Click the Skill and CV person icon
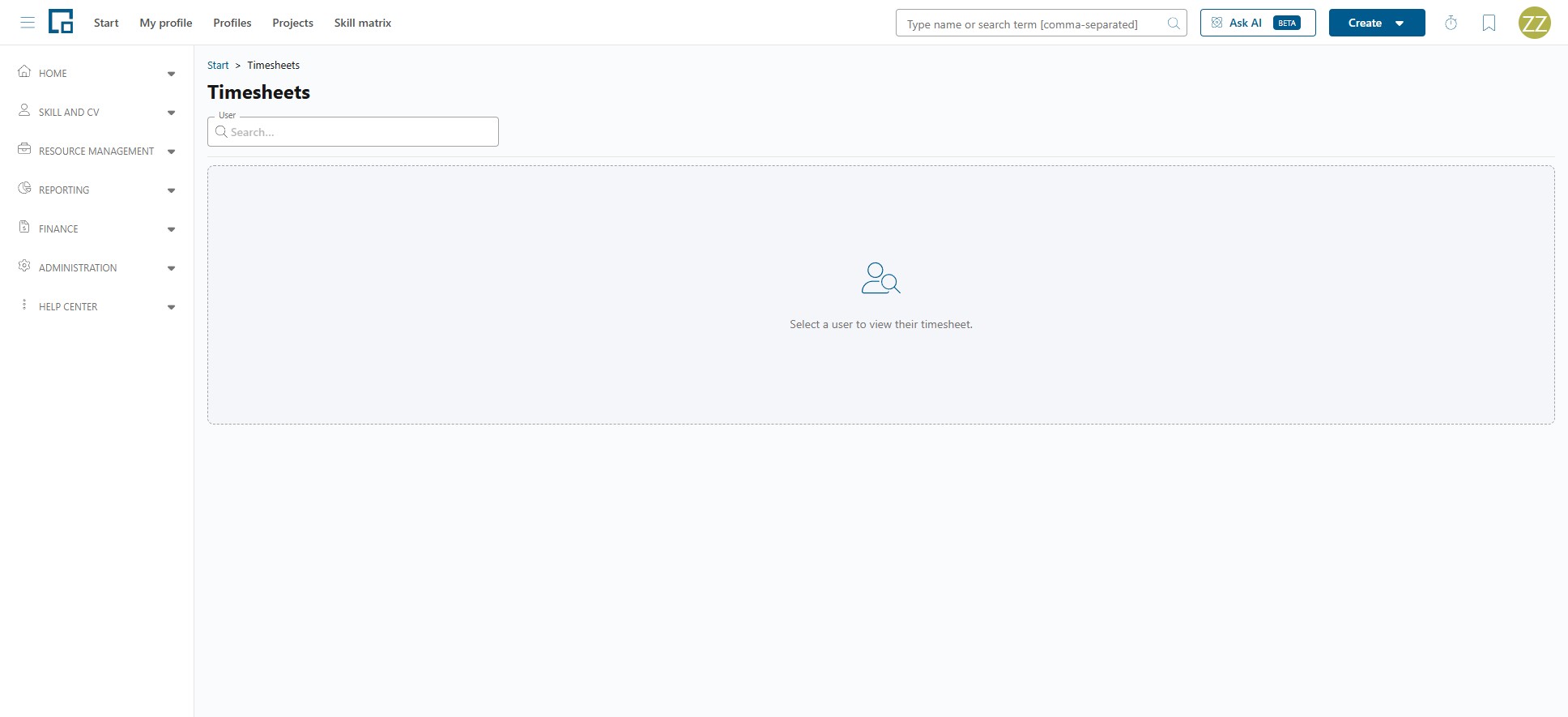The image size is (1568, 717). [x=24, y=110]
